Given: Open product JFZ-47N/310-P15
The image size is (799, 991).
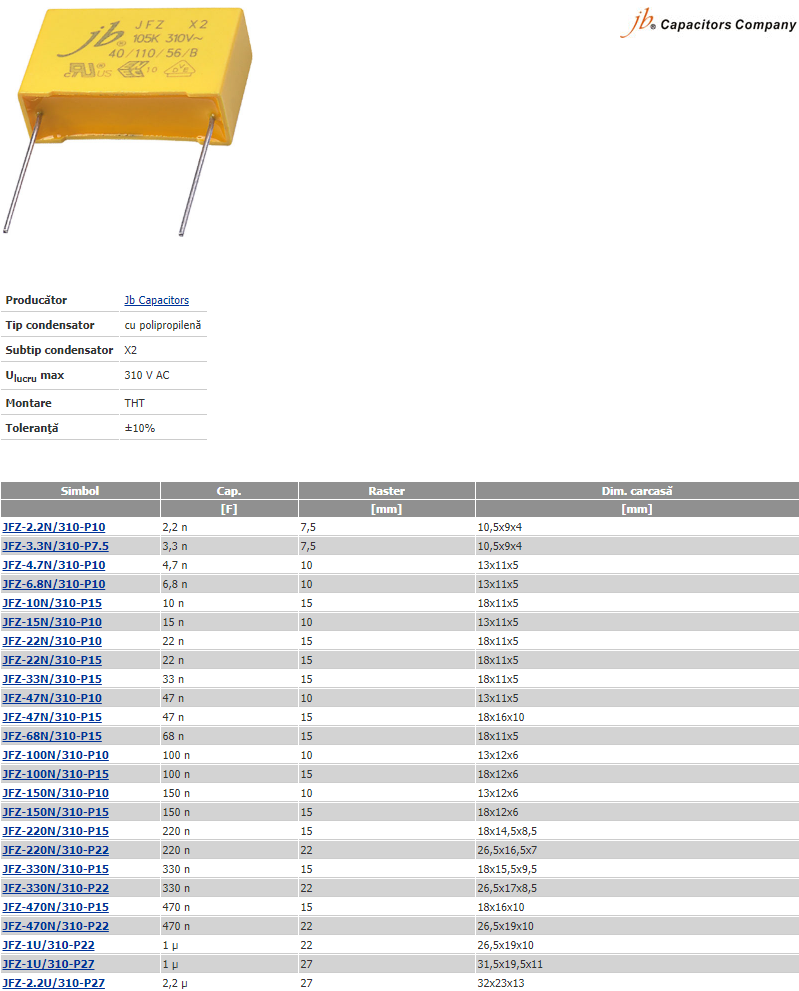Looking at the screenshot, I should click(x=52, y=717).
